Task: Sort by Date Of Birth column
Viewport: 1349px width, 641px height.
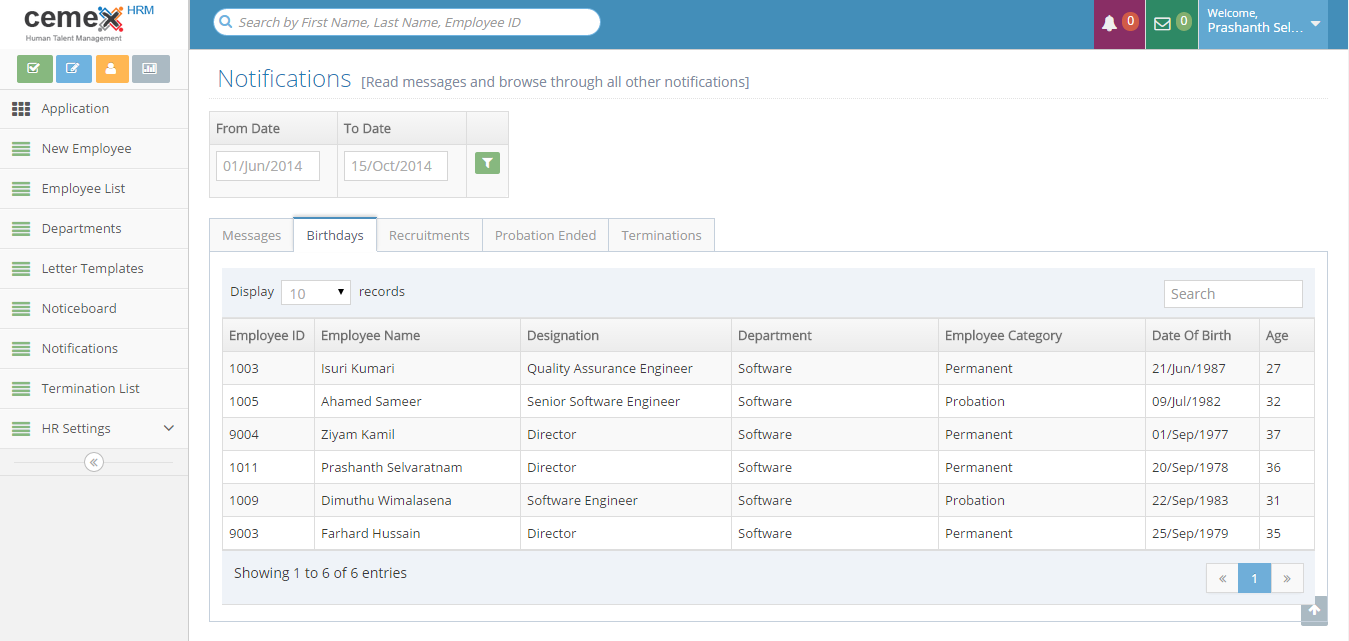Action: point(1202,335)
